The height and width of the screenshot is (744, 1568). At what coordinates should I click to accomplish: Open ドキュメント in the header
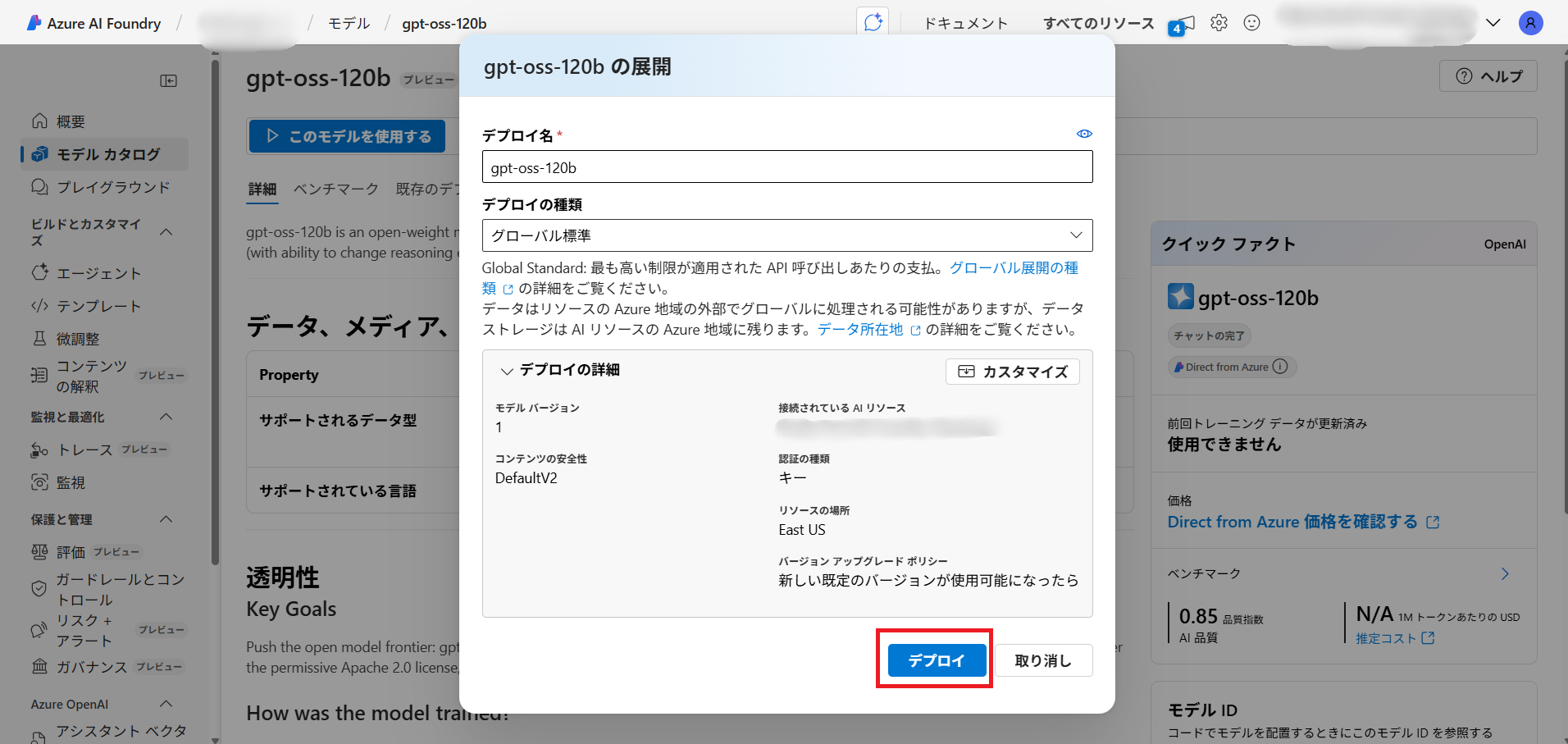(965, 23)
